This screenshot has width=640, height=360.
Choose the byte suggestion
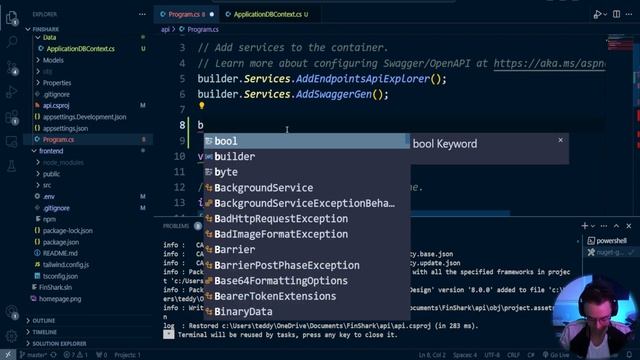tap(307, 172)
